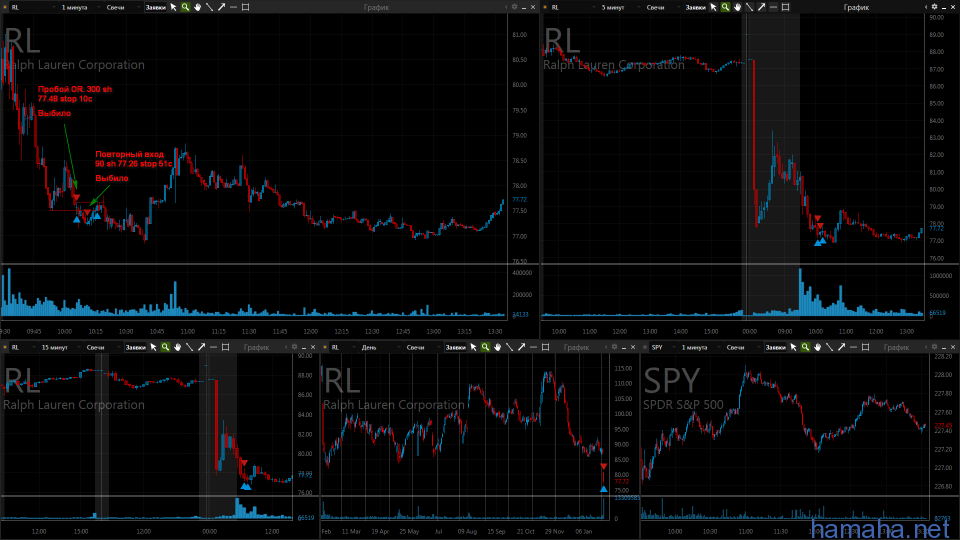Activate the zoom magnifier in the SPY chart
The width and height of the screenshot is (960, 540).
(806, 347)
